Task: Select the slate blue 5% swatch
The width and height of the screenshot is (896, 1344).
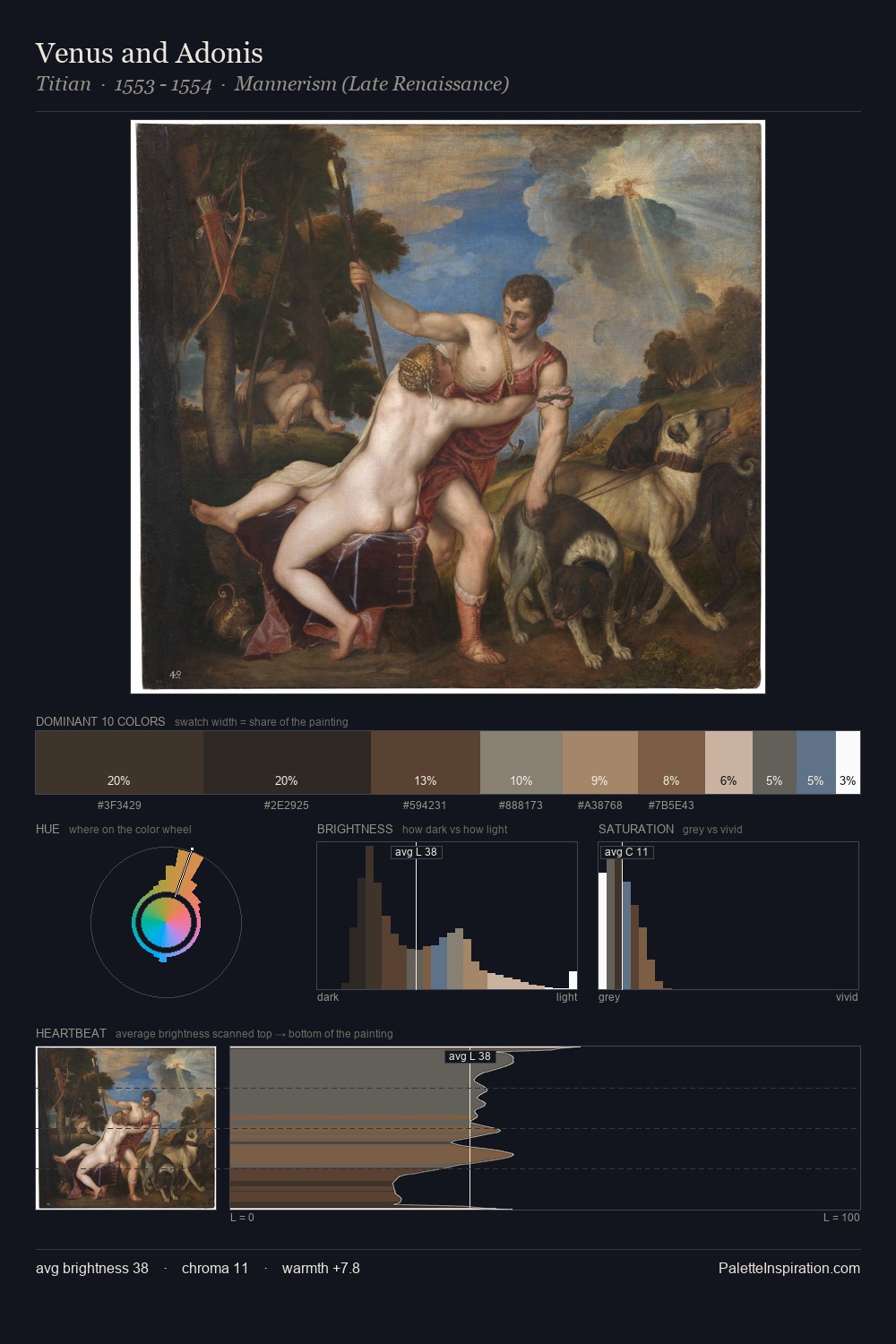Action: (816, 762)
